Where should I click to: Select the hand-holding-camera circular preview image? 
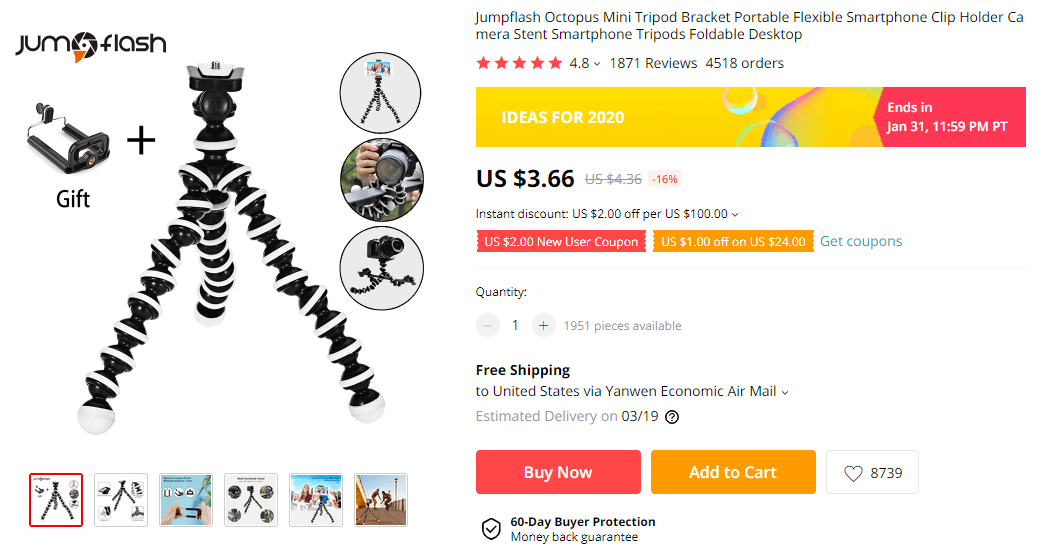coord(382,180)
